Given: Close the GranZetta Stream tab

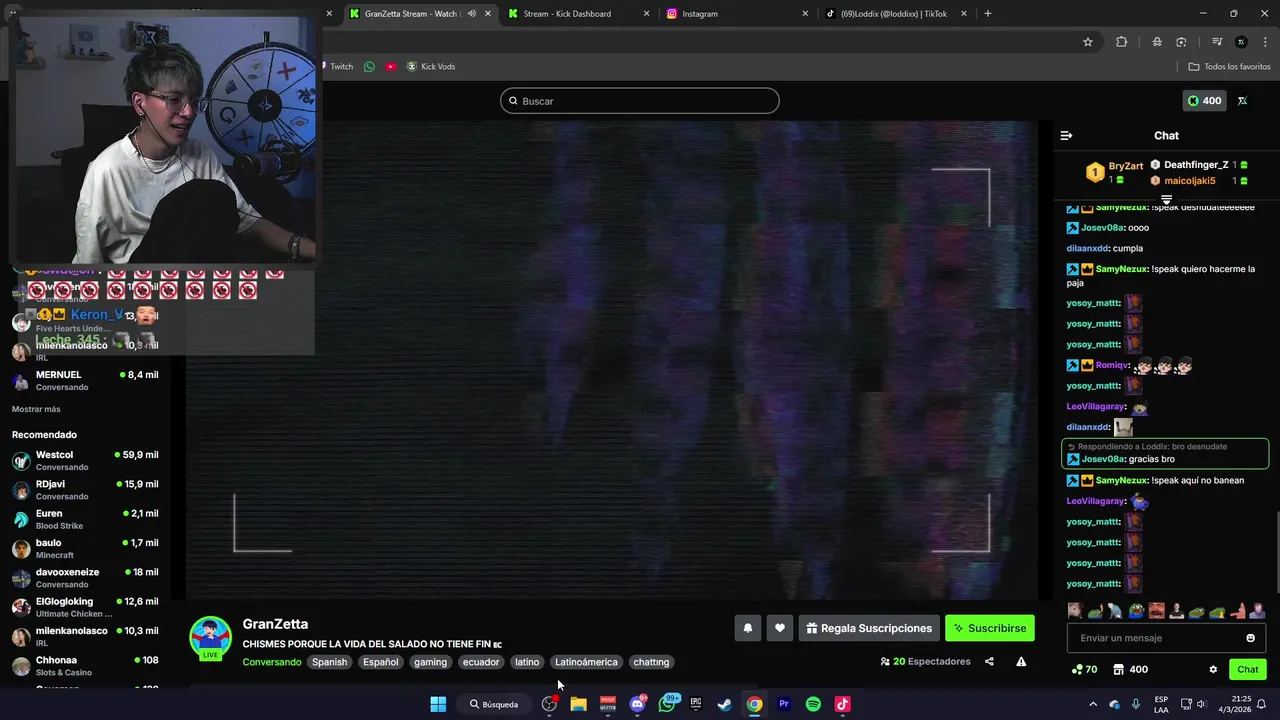Looking at the screenshot, I should [488, 14].
